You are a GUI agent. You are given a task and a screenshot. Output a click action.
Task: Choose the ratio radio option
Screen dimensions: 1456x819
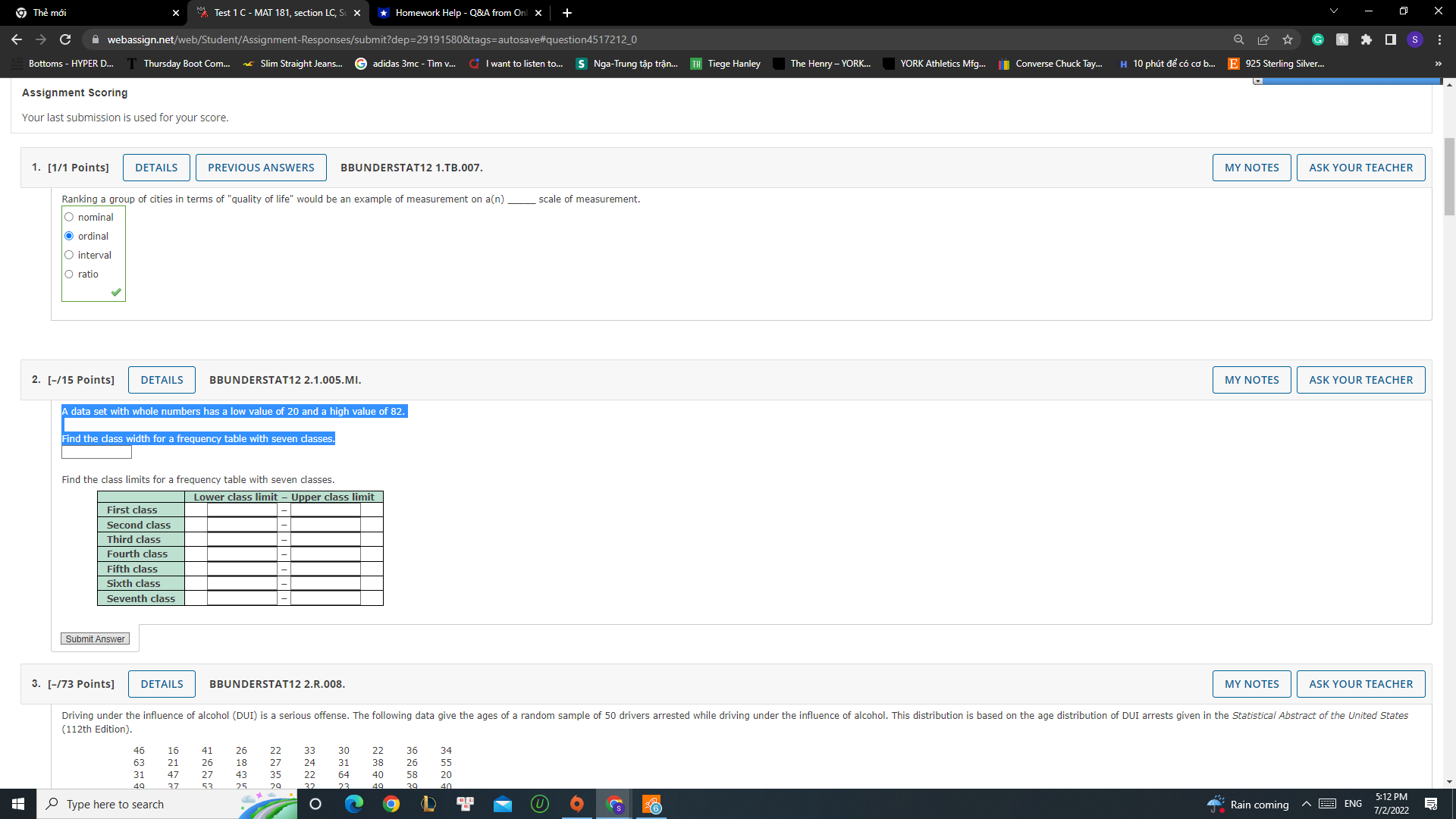tap(69, 274)
